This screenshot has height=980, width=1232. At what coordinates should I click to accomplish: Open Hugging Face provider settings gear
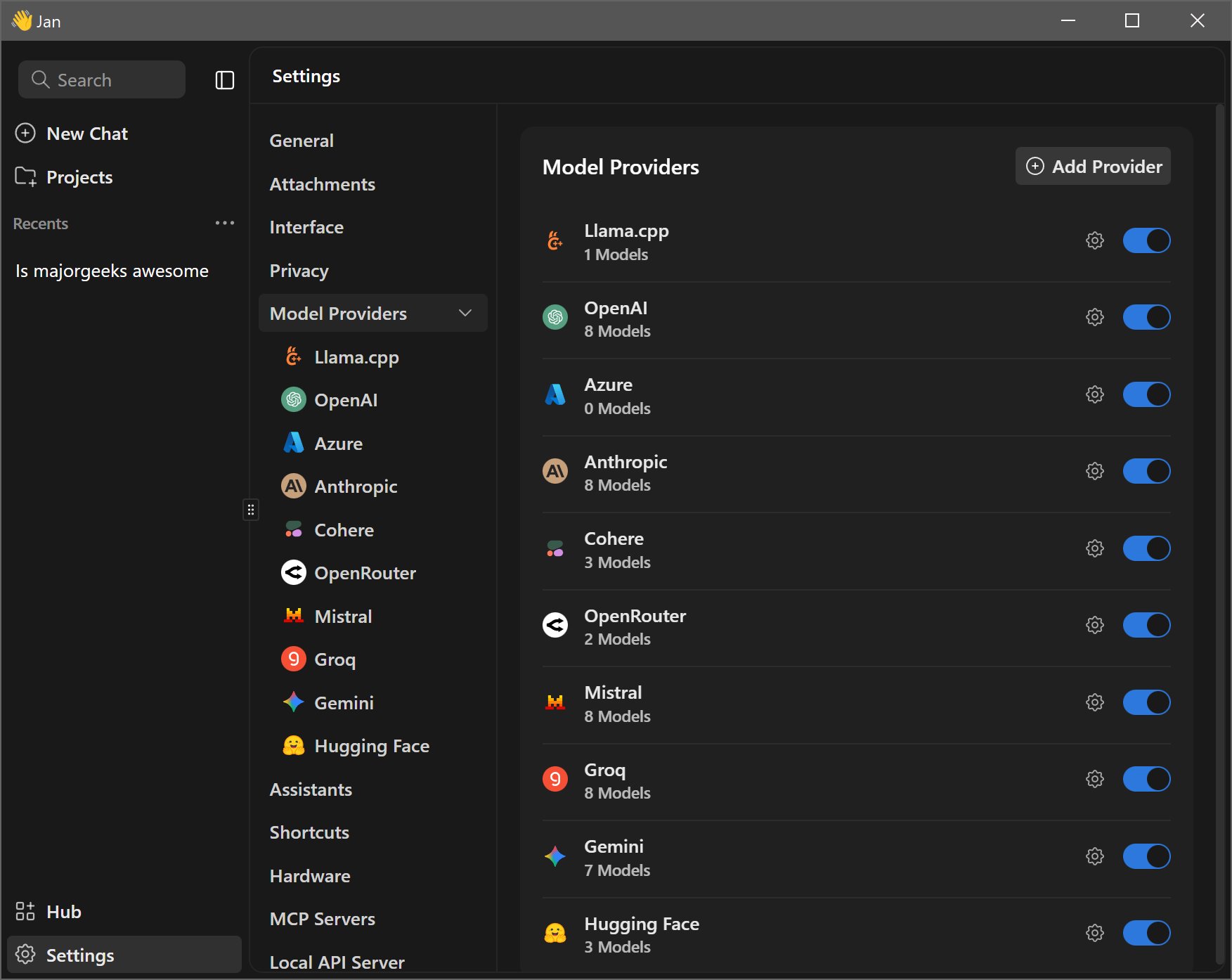point(1094,933)
